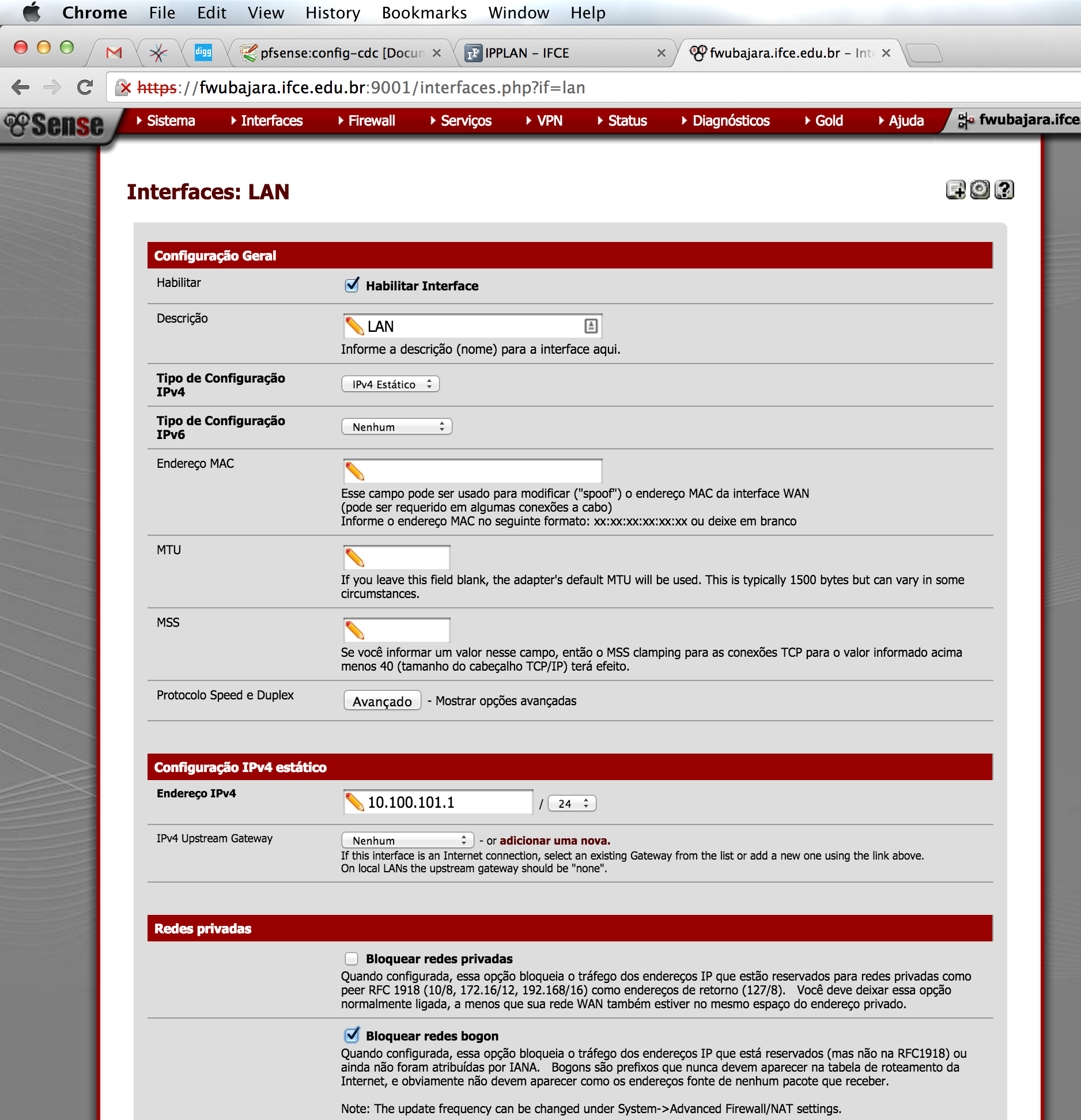1081x1120 pixels.
Task: Close the IPPLAN - IFCE tab
Action: coord(661,53)
